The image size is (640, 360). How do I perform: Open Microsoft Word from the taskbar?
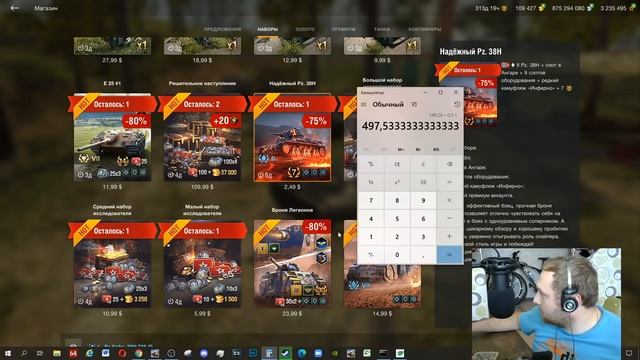(x=105, y=353)
